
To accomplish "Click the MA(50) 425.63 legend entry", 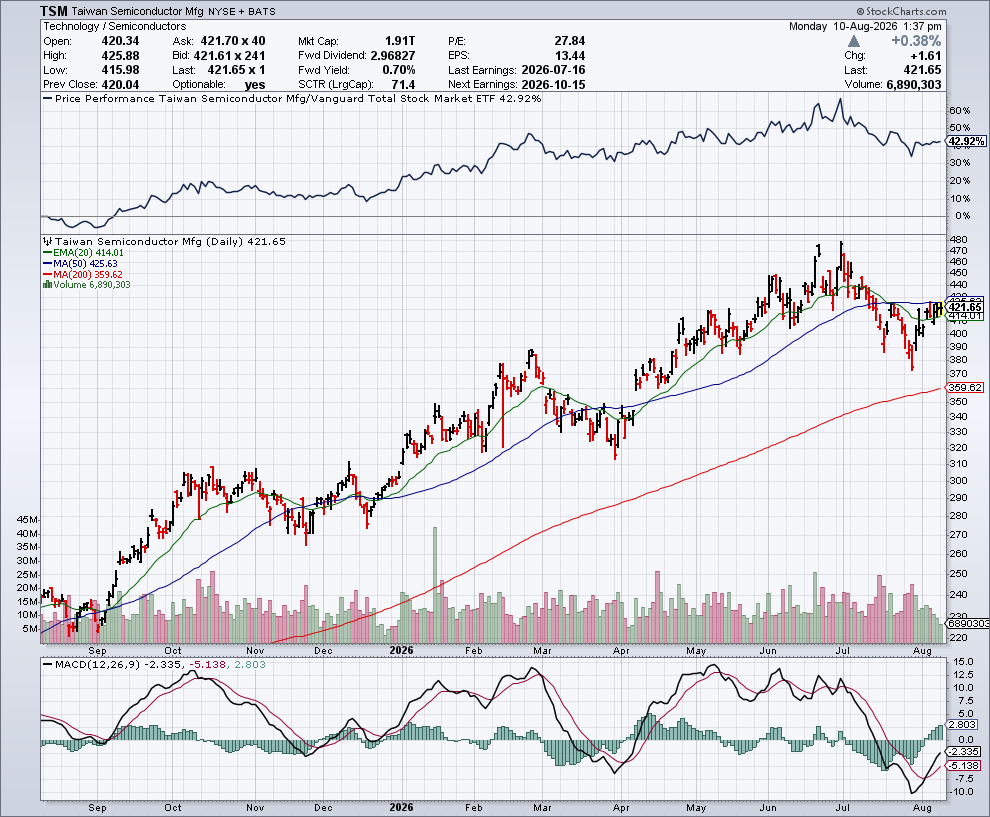I will tap(81, 263).
